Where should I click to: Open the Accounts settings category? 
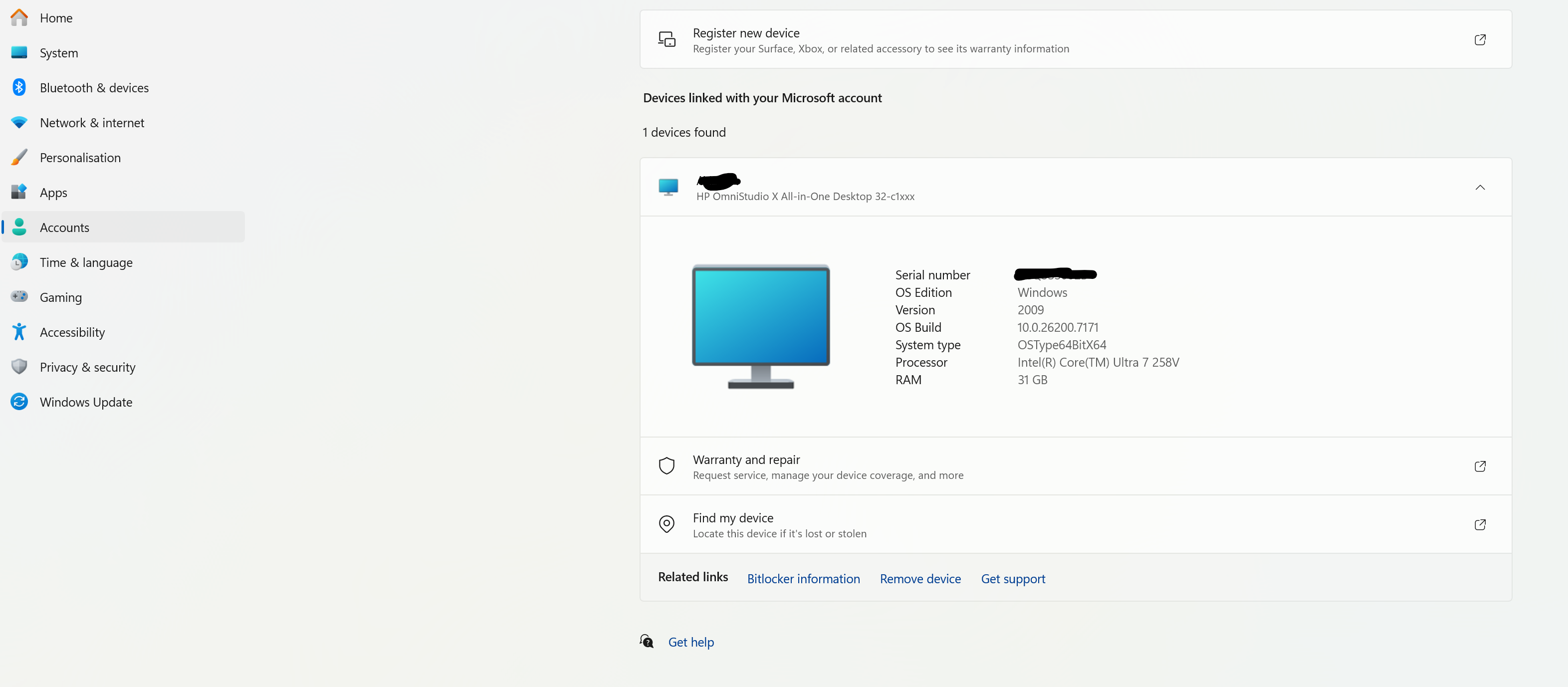click(64, 228)
